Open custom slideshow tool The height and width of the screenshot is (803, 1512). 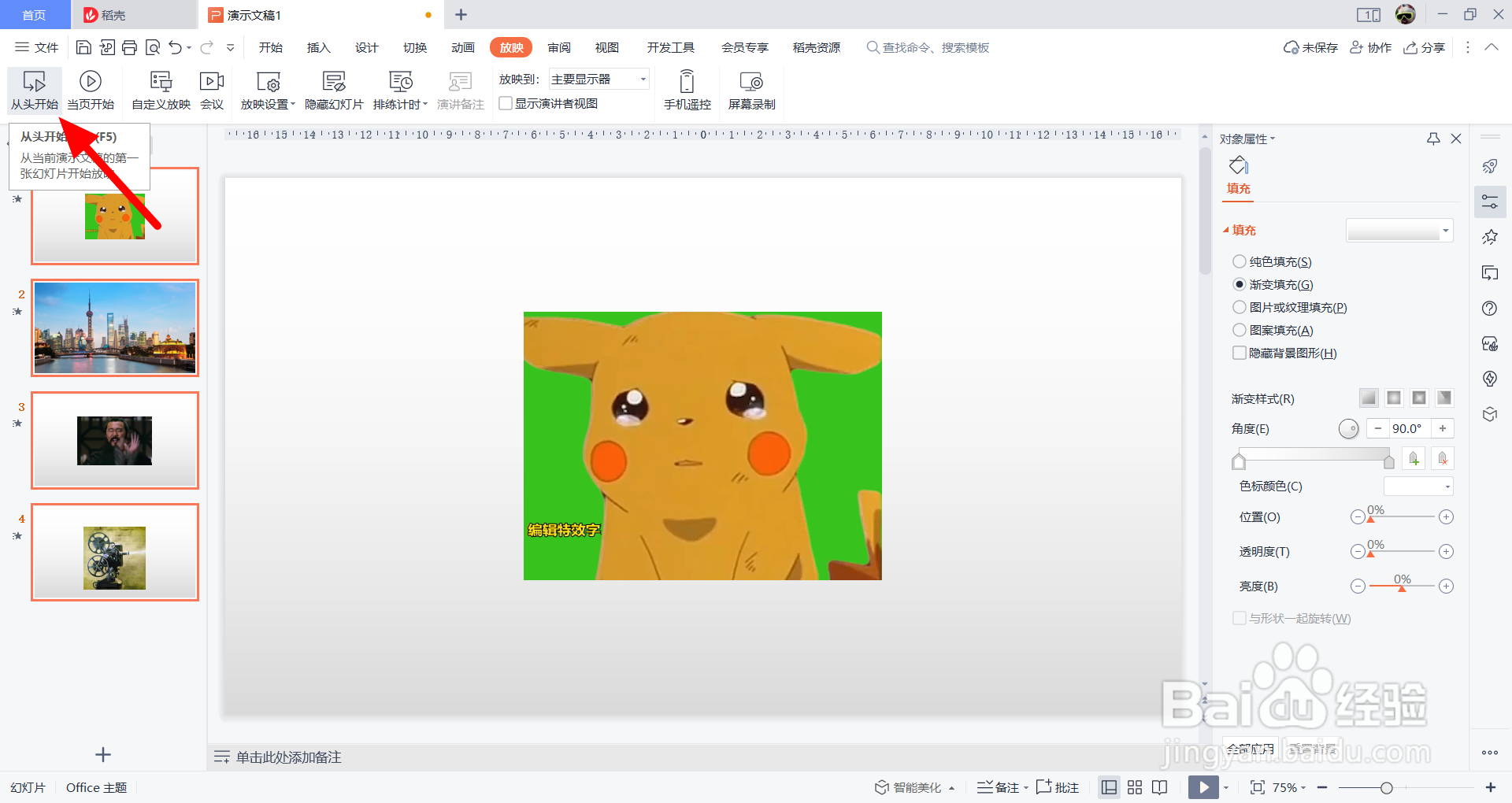click(x=161, y=90)
